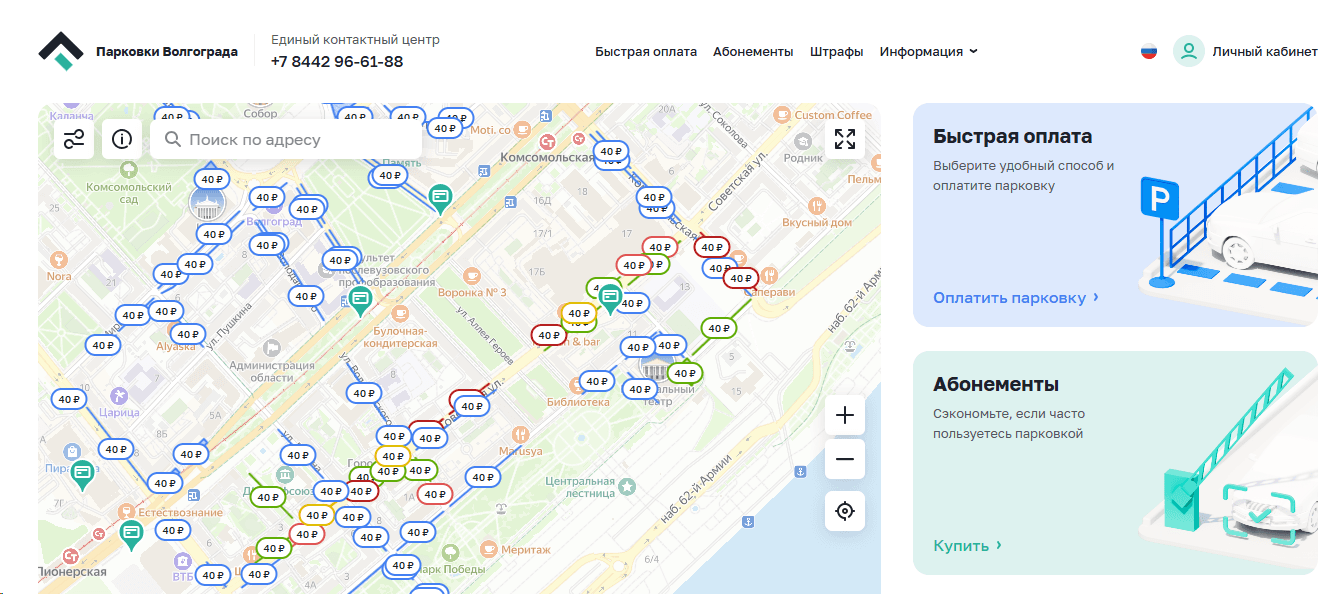1333x594 pixels.
Task: Open the Личный кабинет link
Action: (1264, 52)
